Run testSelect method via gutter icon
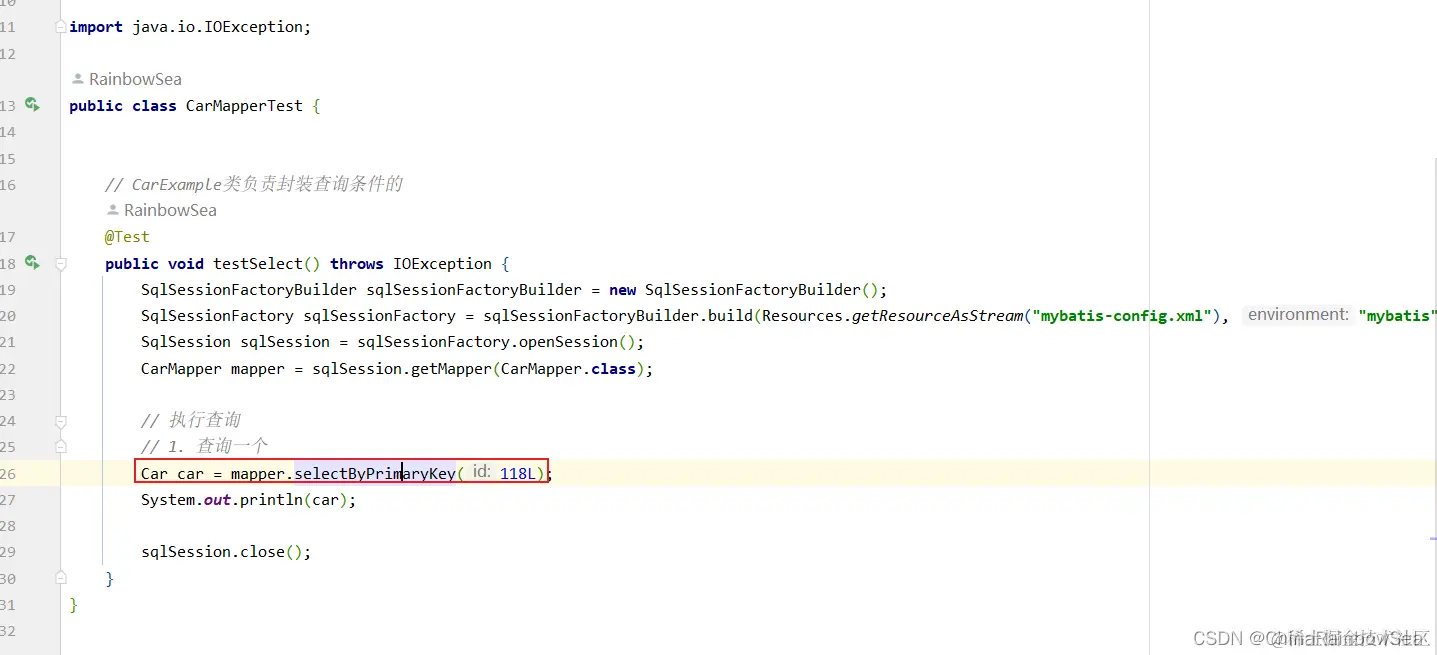 pyautogui.click(x=32, y=262)
